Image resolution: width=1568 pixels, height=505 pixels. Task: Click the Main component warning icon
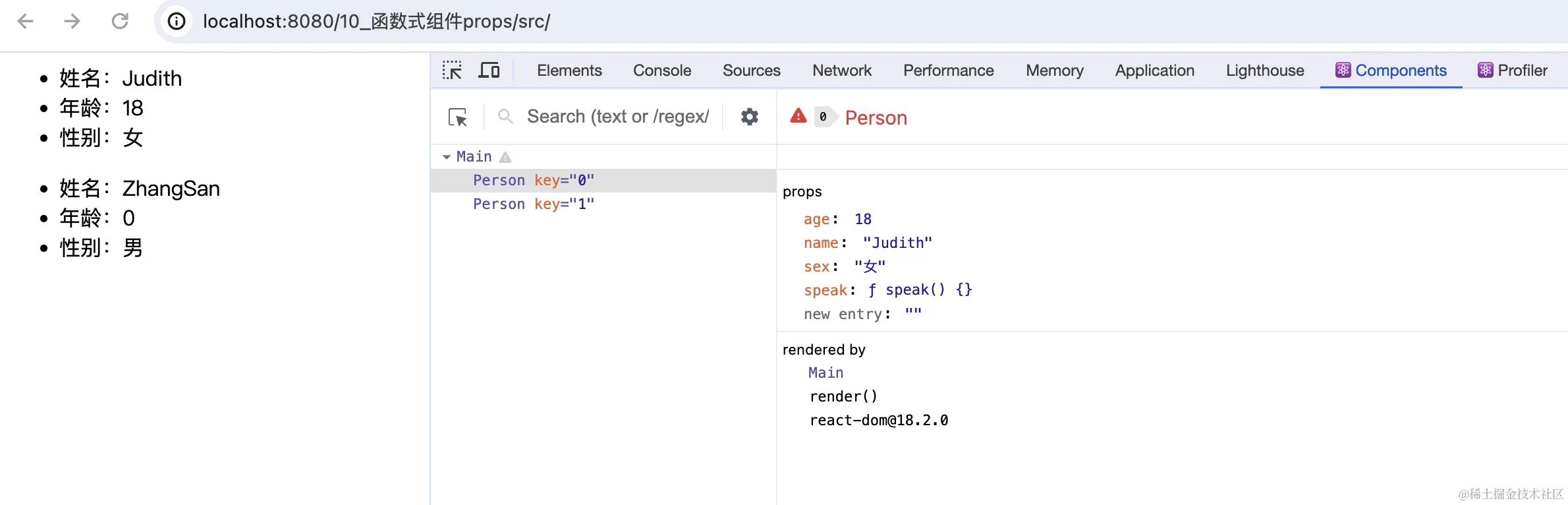[505, 157]
